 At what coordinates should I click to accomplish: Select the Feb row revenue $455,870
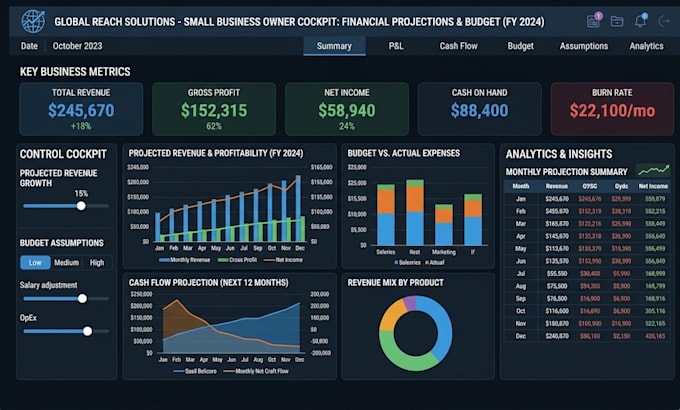[557, 211]
